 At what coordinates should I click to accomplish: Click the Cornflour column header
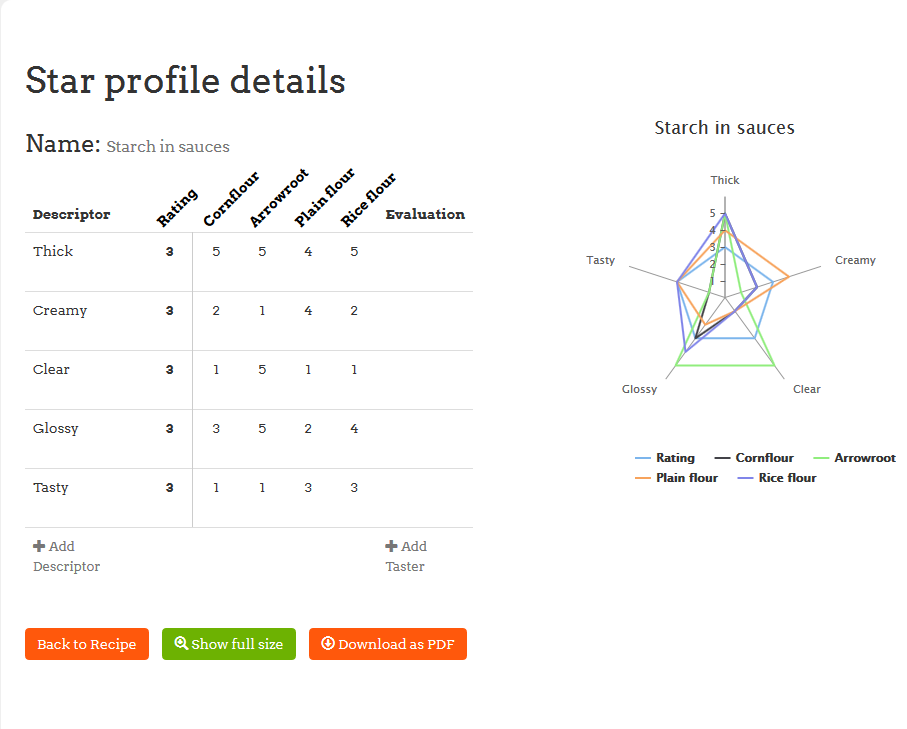tap(230, 200)
